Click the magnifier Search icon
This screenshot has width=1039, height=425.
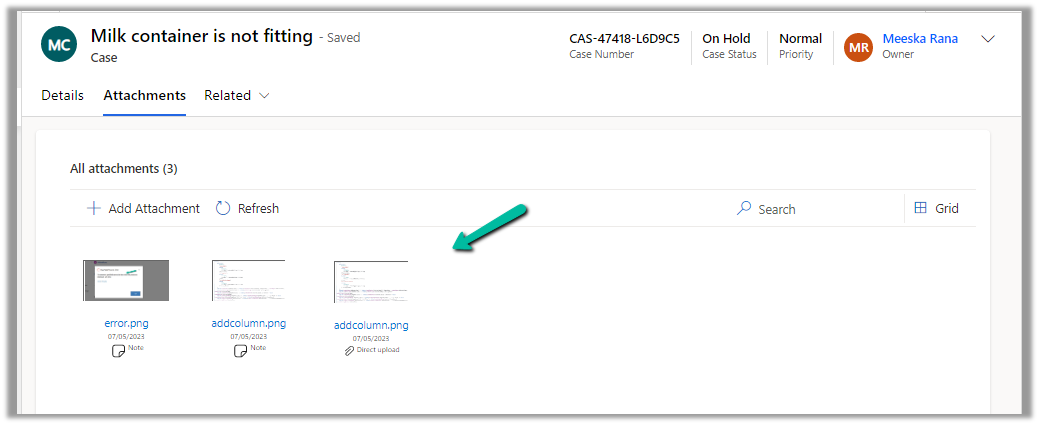[x=744, y=209]
